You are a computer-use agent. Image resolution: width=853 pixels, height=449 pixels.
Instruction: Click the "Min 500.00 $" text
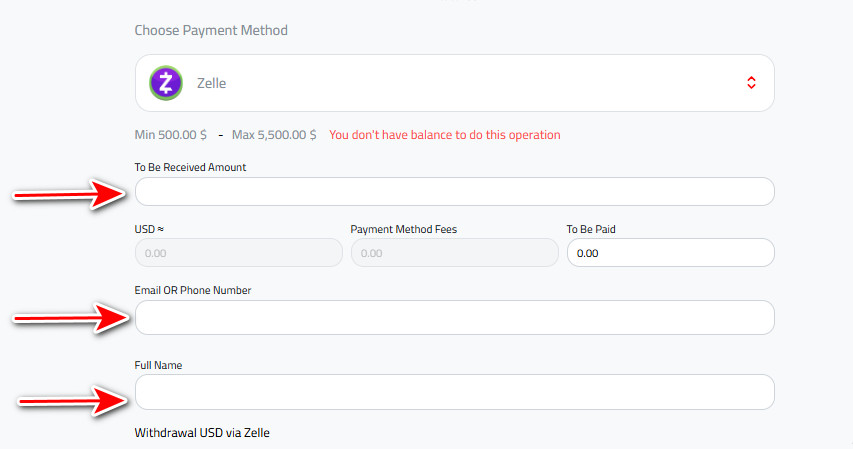click(x=171, y=135)
